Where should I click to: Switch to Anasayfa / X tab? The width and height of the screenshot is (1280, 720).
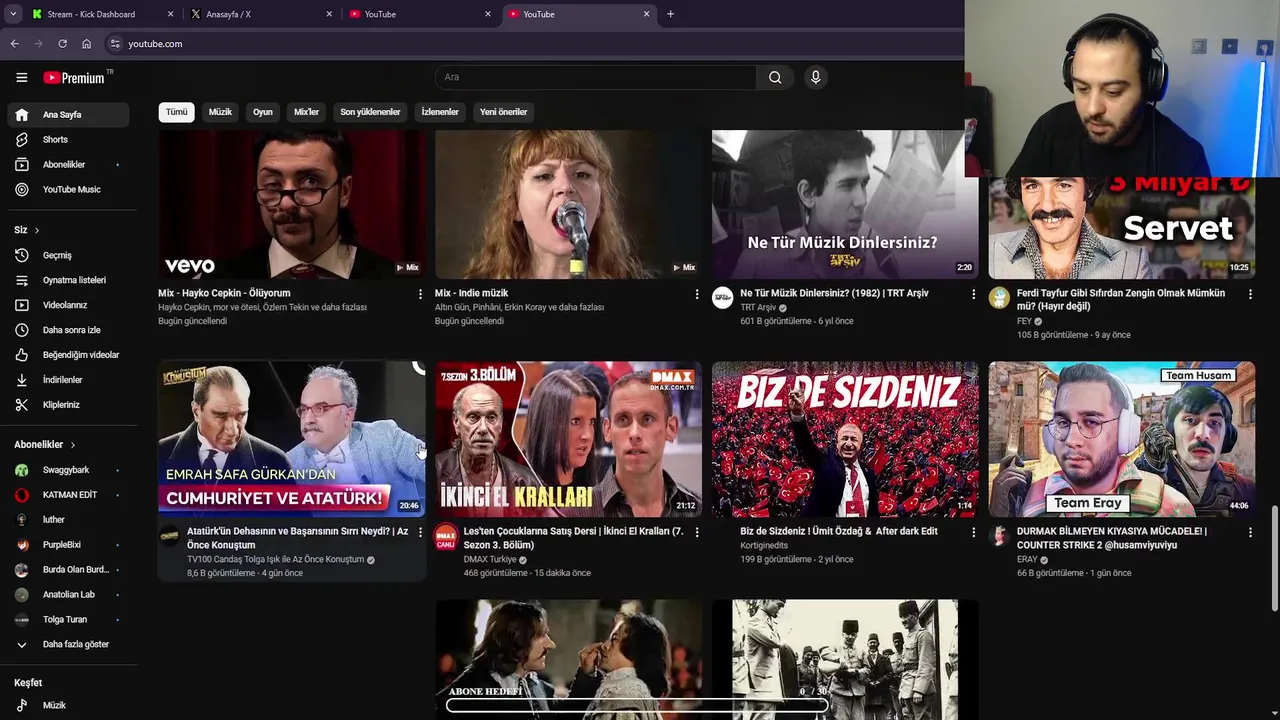(x=262, y=14)
